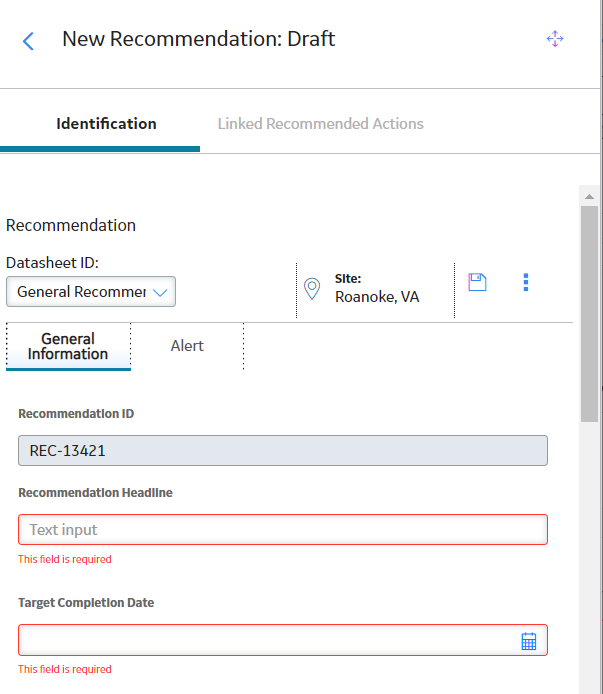Go back using the left chevron arrow
The width and height of the screenshot is (603, 694).
[28, 41]
